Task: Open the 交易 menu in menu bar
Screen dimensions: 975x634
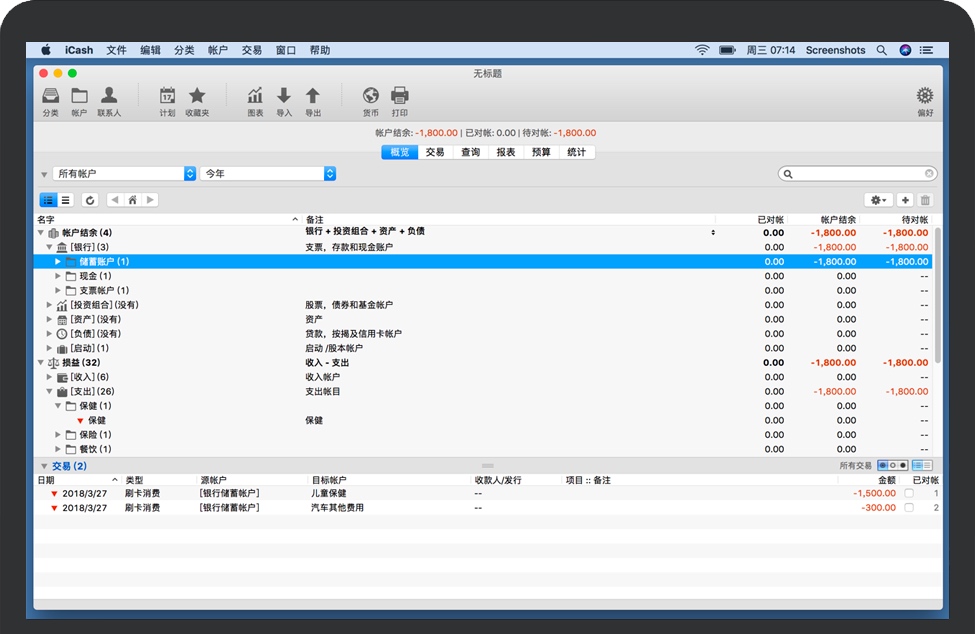Action: point(251,50)
